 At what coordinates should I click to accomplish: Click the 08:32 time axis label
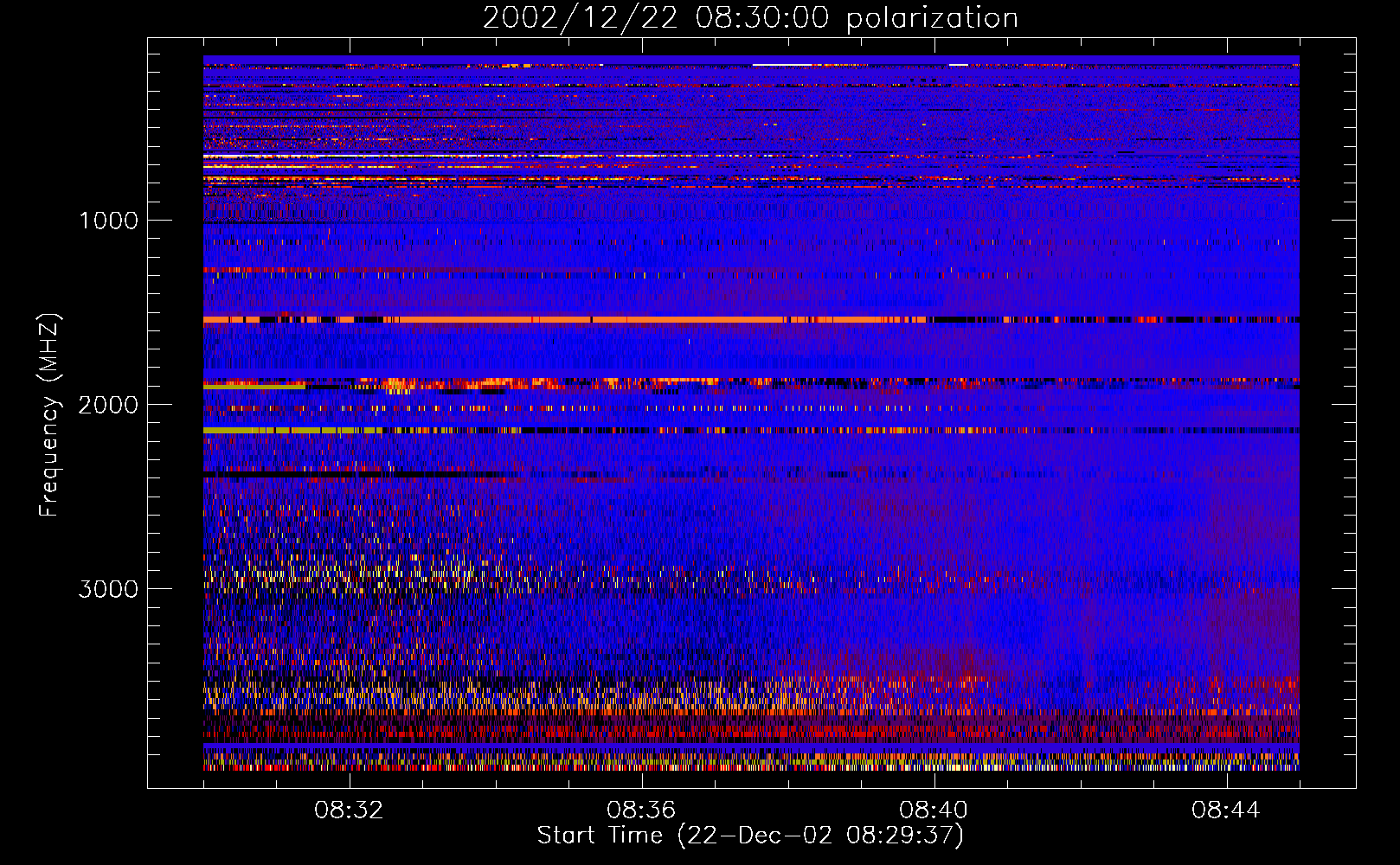coord(349,811)
